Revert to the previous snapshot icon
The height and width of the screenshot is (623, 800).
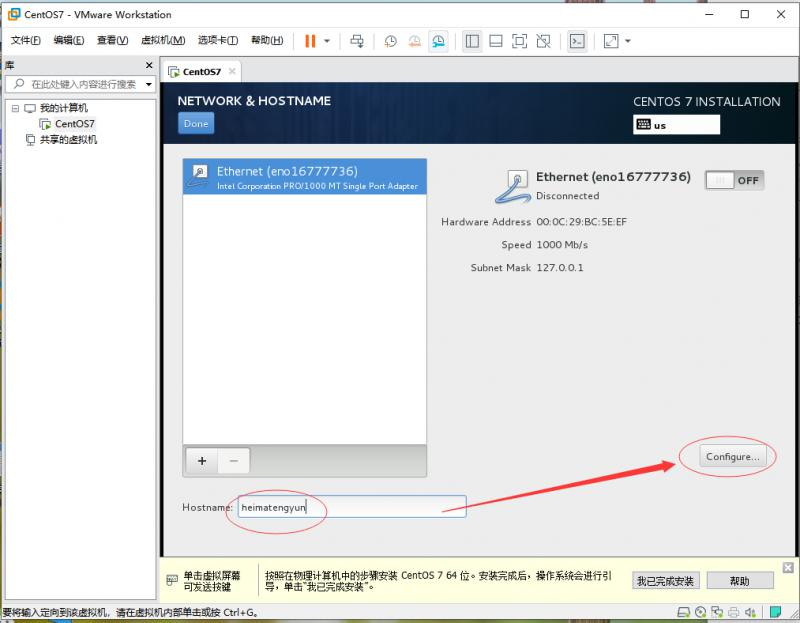414,41
